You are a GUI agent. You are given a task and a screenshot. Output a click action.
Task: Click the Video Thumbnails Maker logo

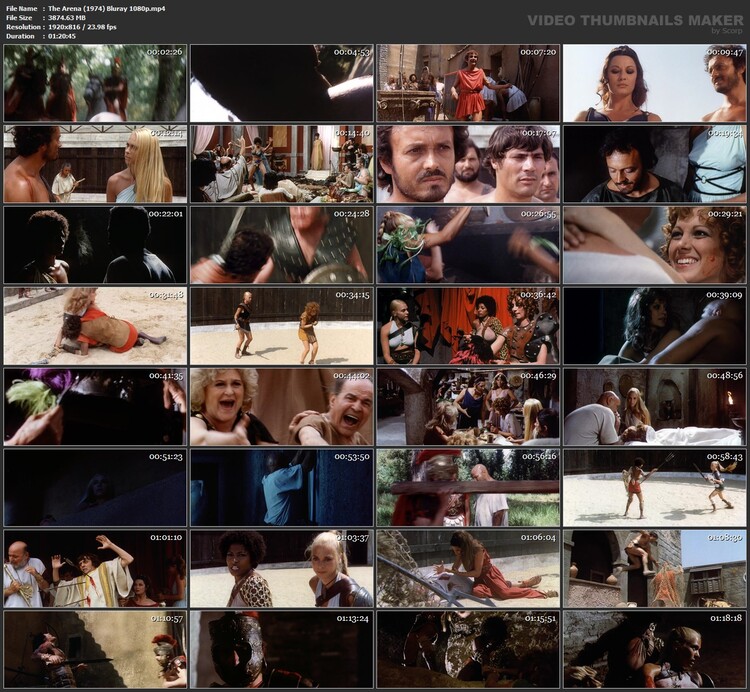(635, 22)
